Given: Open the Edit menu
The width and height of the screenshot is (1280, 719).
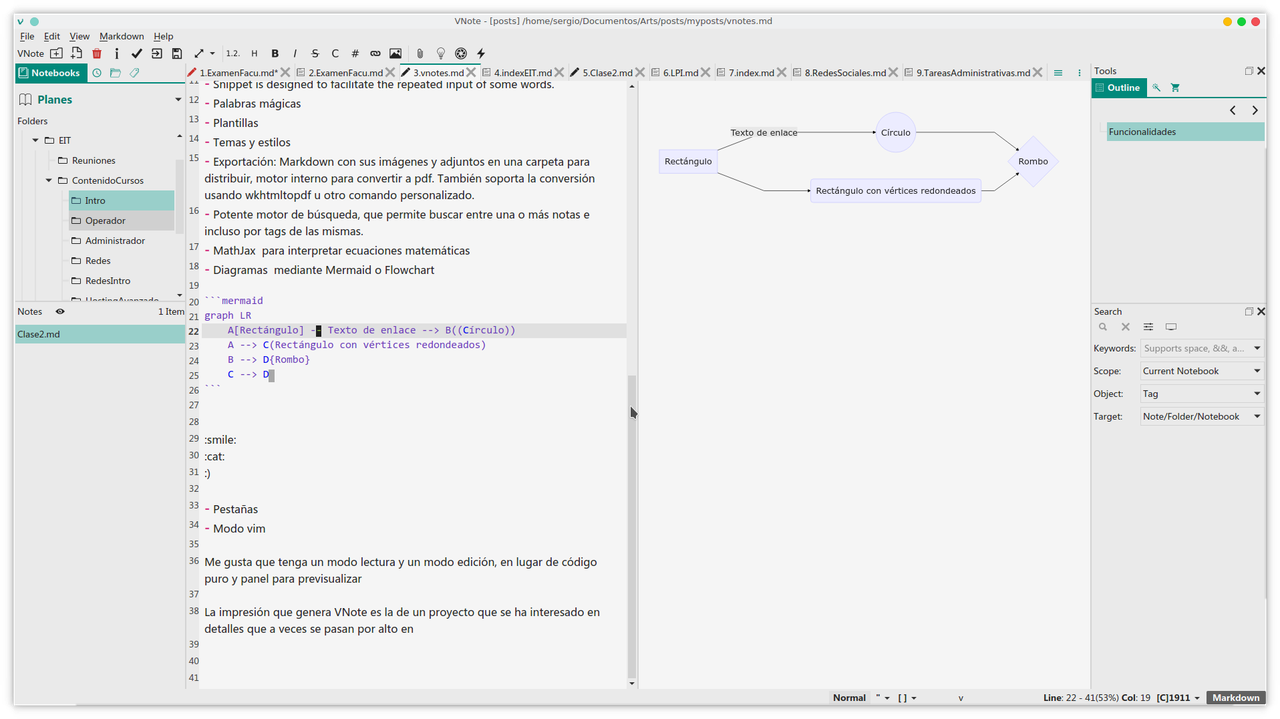Looking at the screenshot, I should point(52,36).
